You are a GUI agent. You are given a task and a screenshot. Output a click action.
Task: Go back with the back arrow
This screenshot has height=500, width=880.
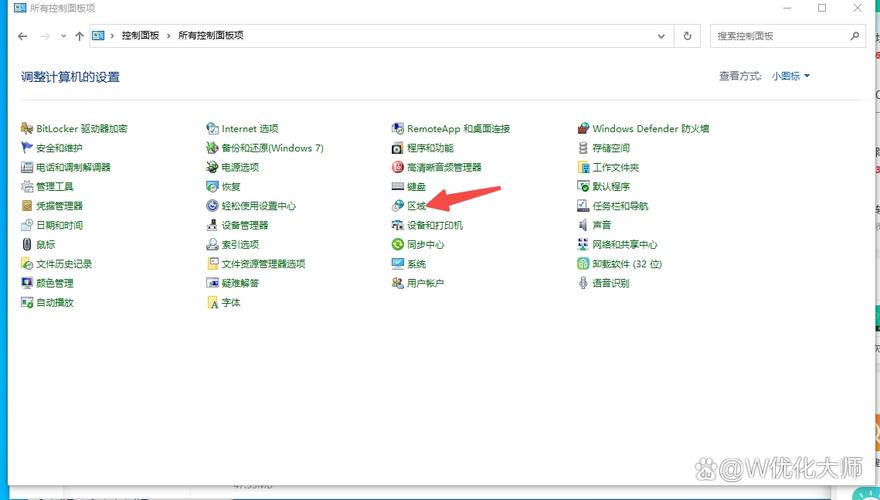22,36
